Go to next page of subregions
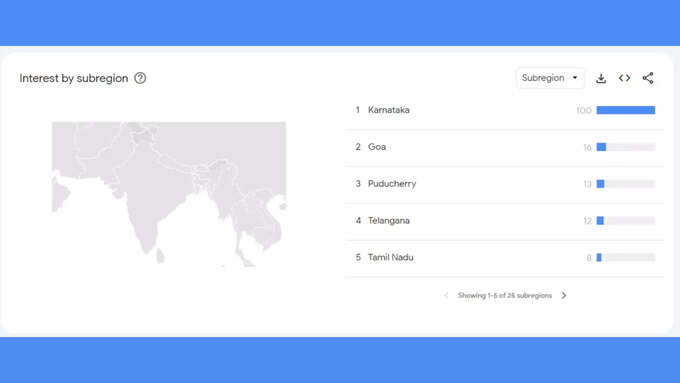Screen dimensions: 680x383 point(564,295)
